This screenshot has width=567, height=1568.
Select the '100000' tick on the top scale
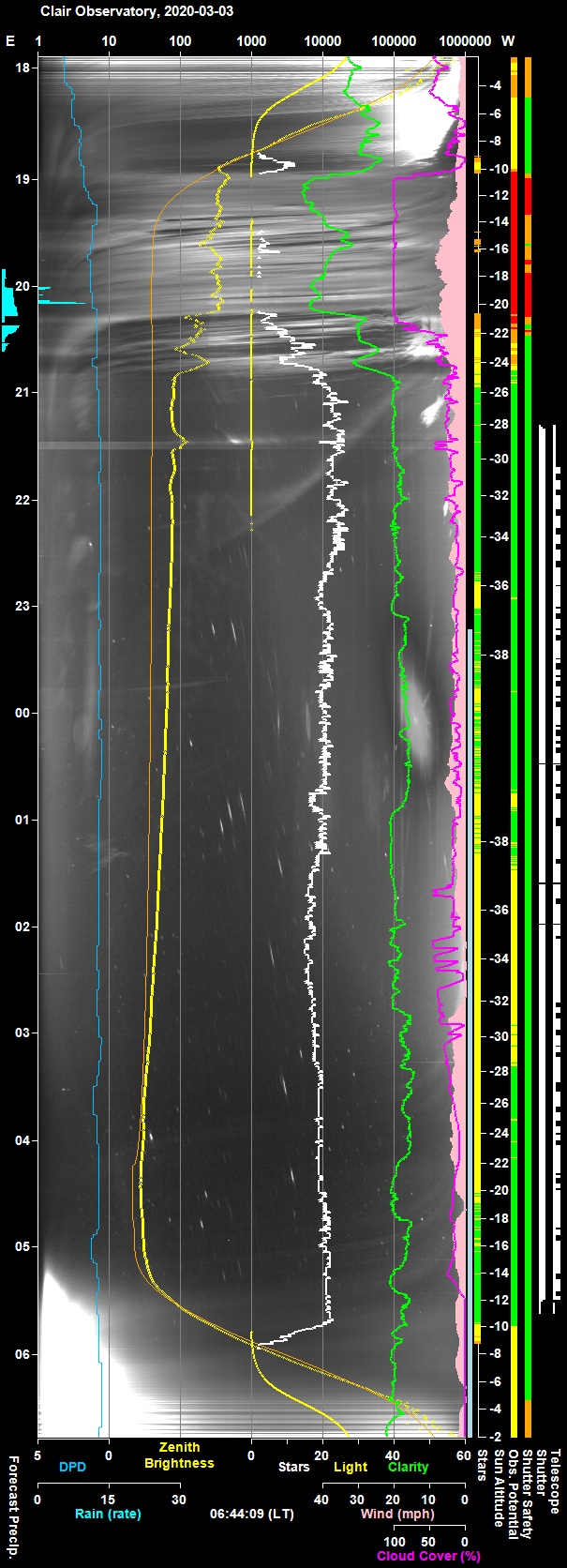point(394,41)
